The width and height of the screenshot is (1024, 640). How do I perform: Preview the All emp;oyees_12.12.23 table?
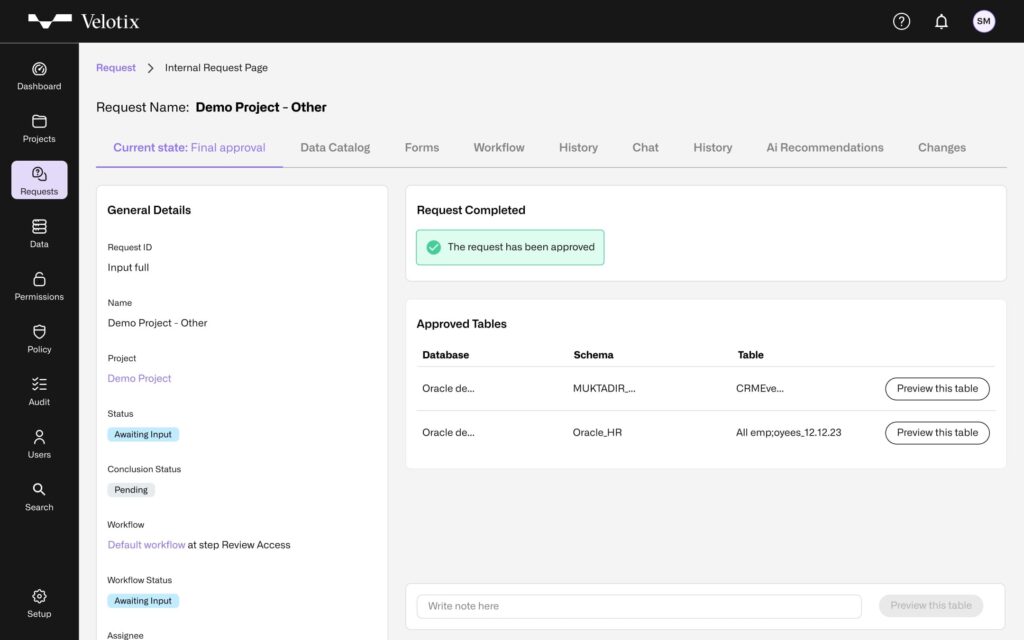click(937, 433)
